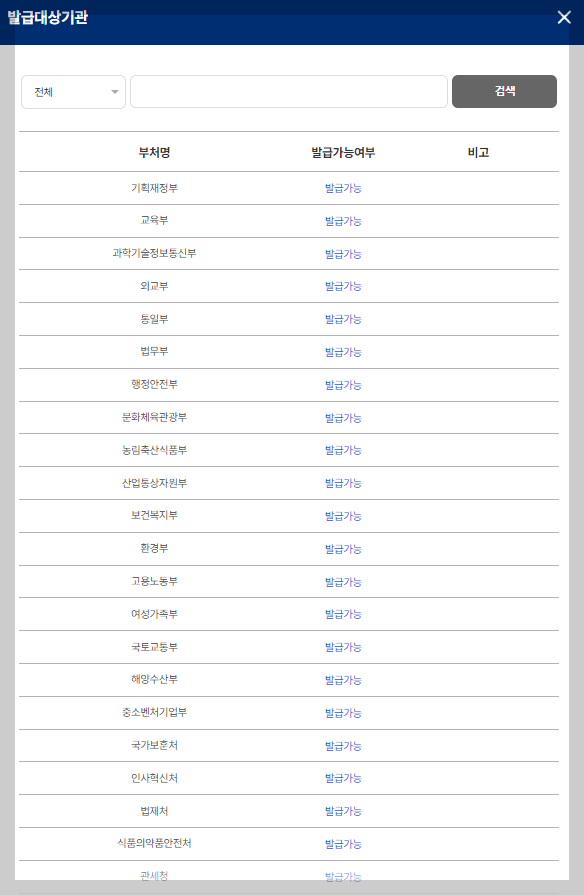The height and width of the screenshot is (895, 584).
Task: Click 발급가능 for 농림축산식품부
Action: [342, 450]
